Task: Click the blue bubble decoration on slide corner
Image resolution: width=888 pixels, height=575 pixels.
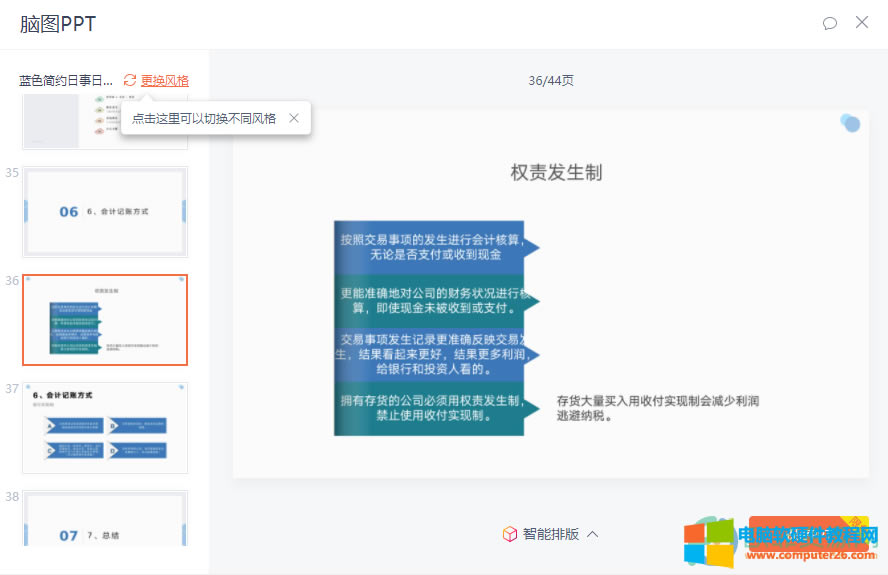Action: click(850, 123)
